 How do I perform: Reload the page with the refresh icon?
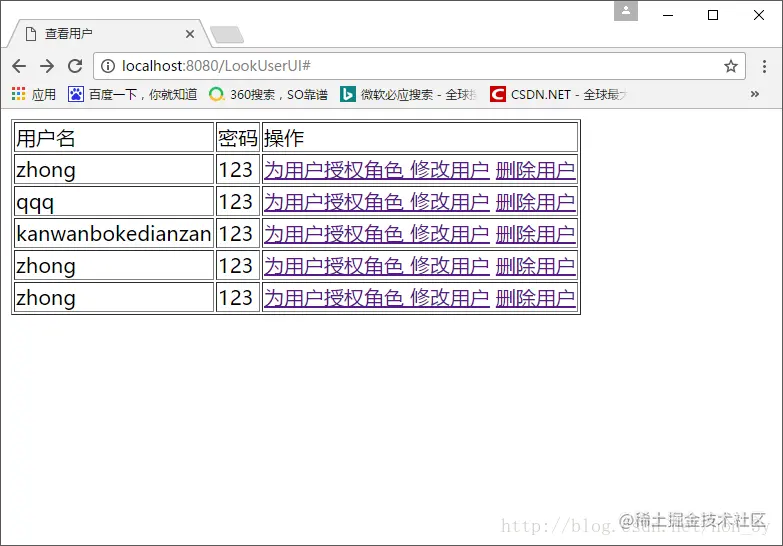(x=75, y=66)
